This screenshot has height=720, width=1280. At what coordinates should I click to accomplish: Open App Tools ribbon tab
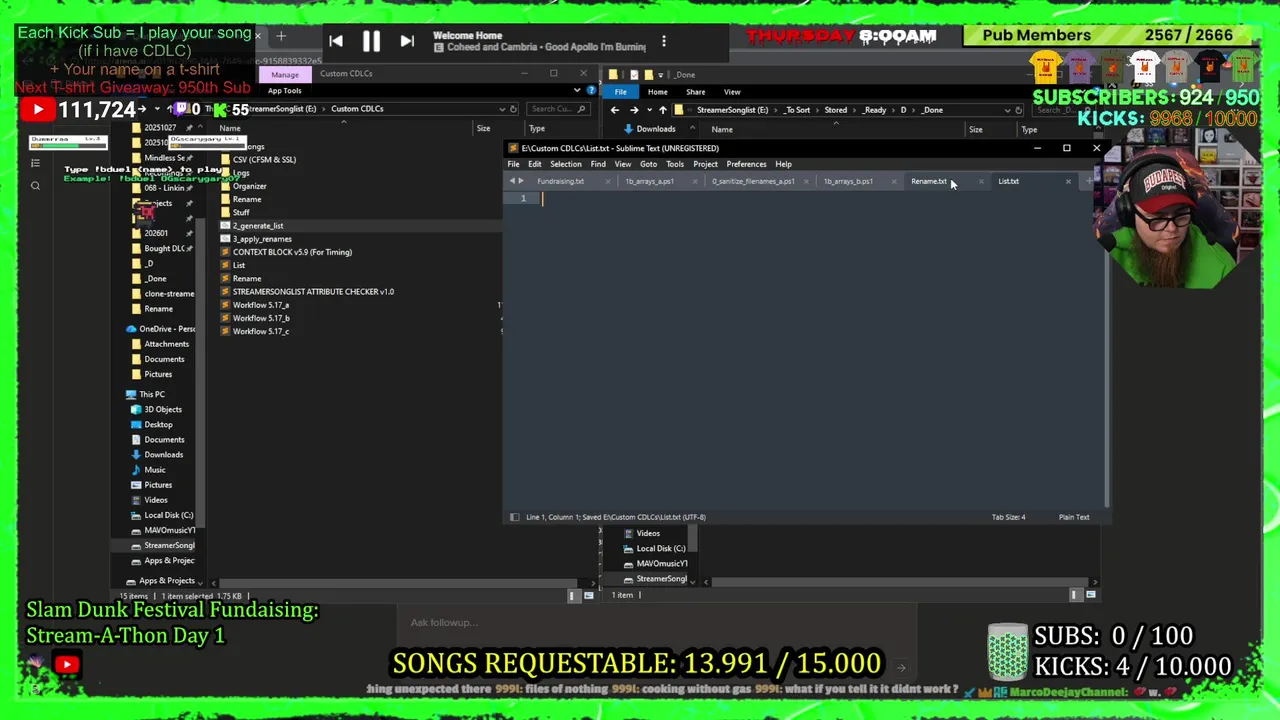point(284,91)
